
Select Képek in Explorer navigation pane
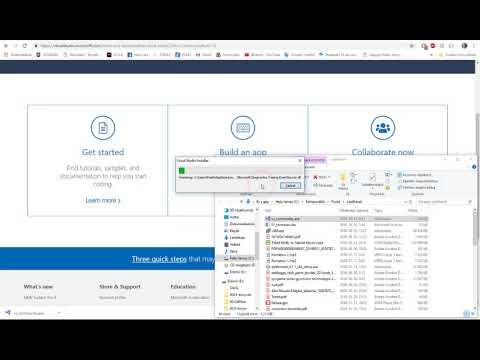(x=232, y=231)
